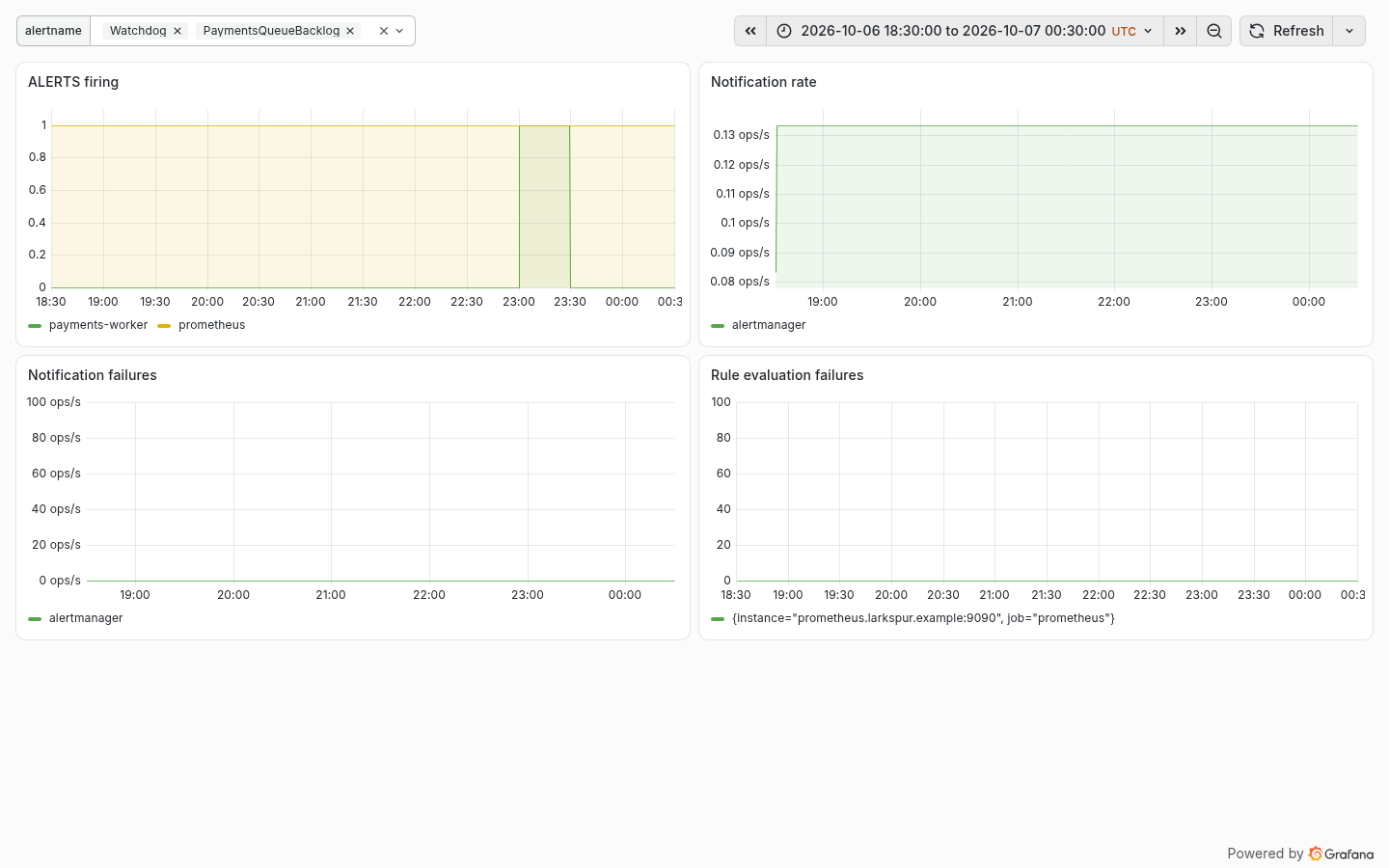The image size is (1389, 868).
Task: Click the green payments-worker color swatch
Action: (35, 326)
